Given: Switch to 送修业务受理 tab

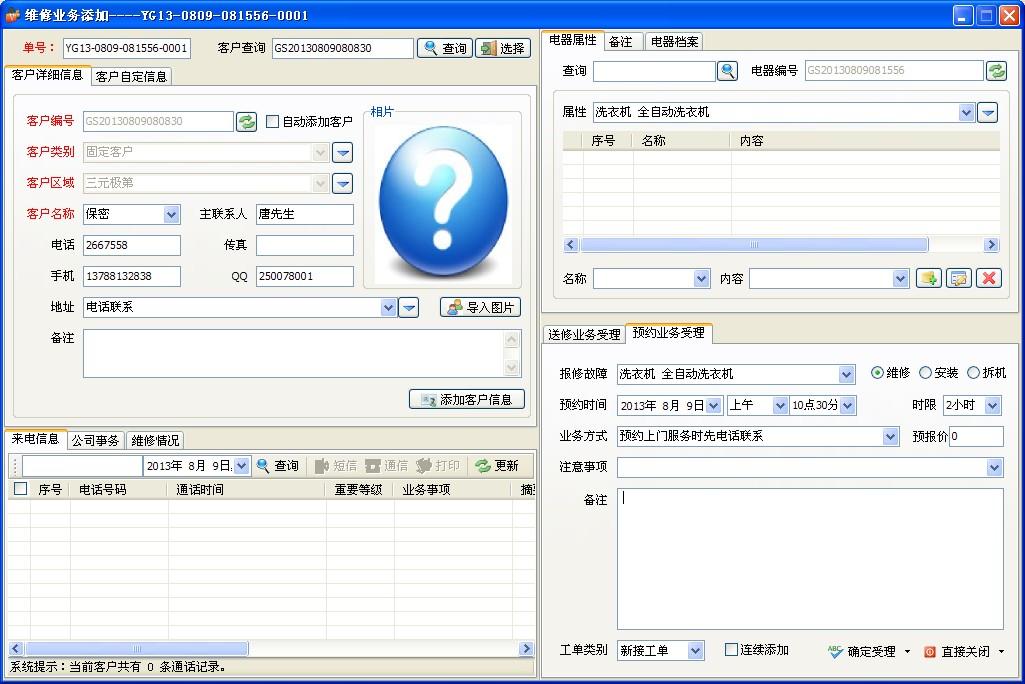Looking at the screenshot, I should (x=584, y=335).
